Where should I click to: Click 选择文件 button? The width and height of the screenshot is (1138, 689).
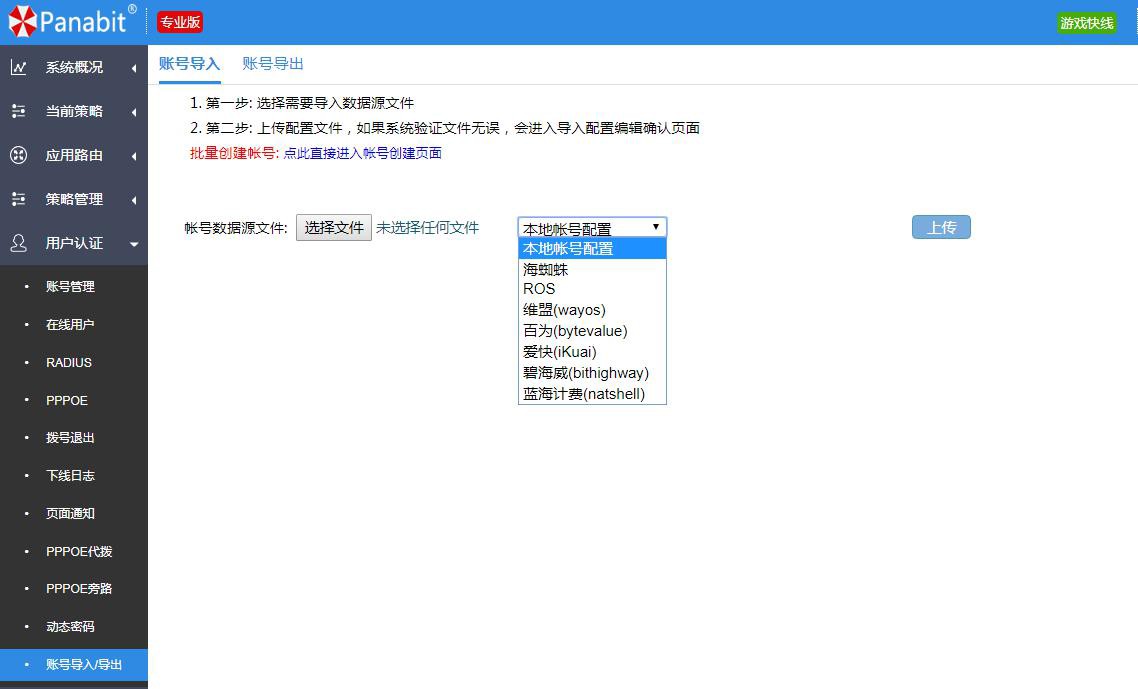click(x=334, y=228)
